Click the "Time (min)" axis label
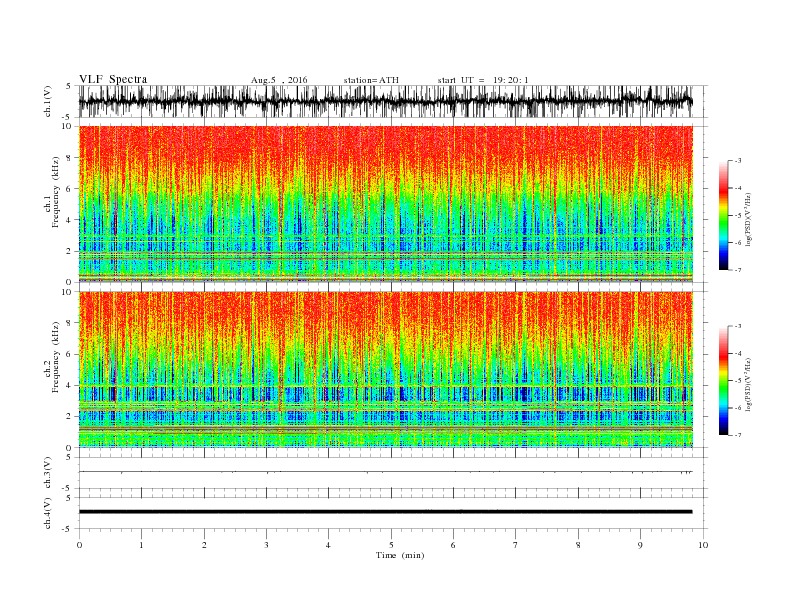 400,555
